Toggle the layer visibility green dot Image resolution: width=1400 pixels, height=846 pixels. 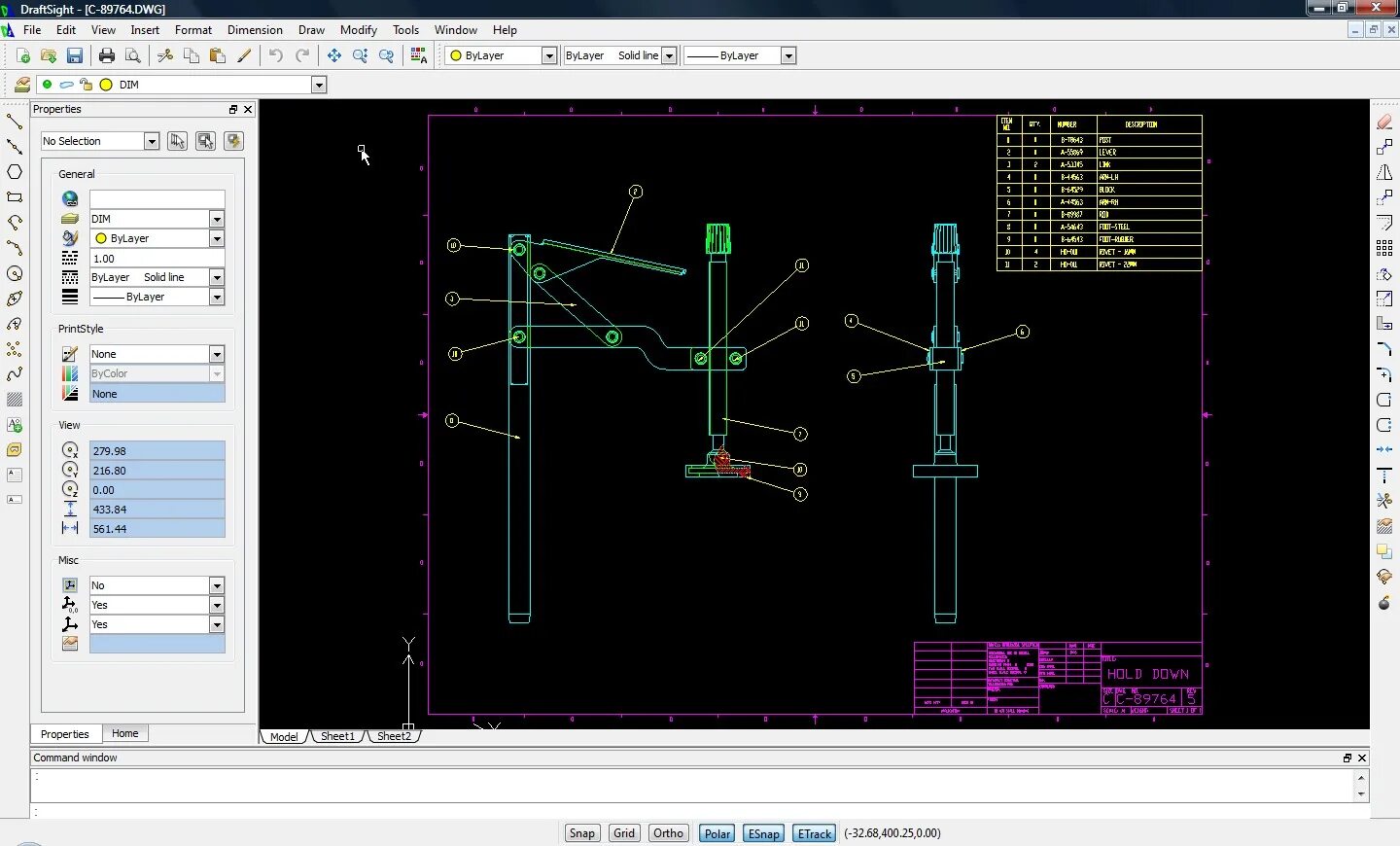coord(47,85)
